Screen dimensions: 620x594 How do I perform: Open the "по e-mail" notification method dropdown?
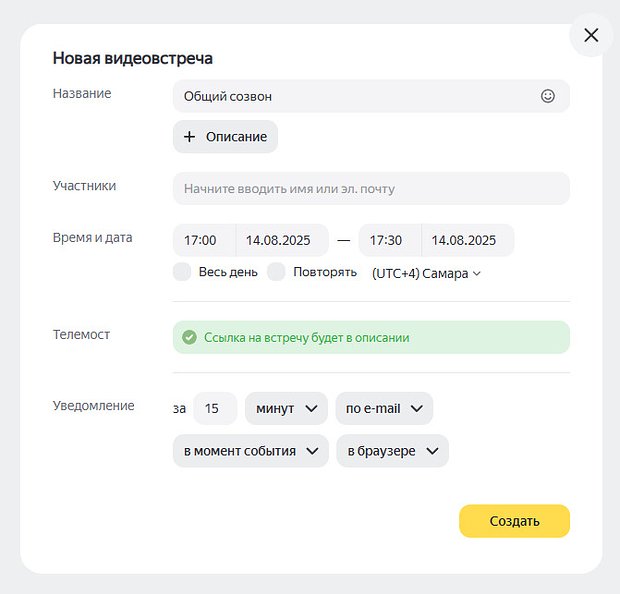tap(384, 409)
